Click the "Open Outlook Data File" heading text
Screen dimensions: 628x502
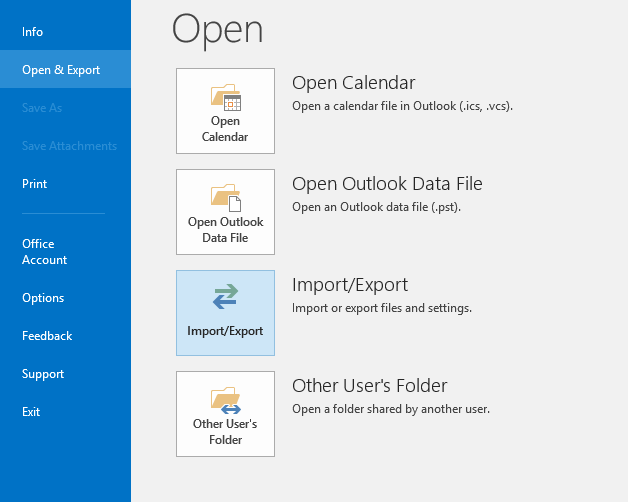click(387, 184)
